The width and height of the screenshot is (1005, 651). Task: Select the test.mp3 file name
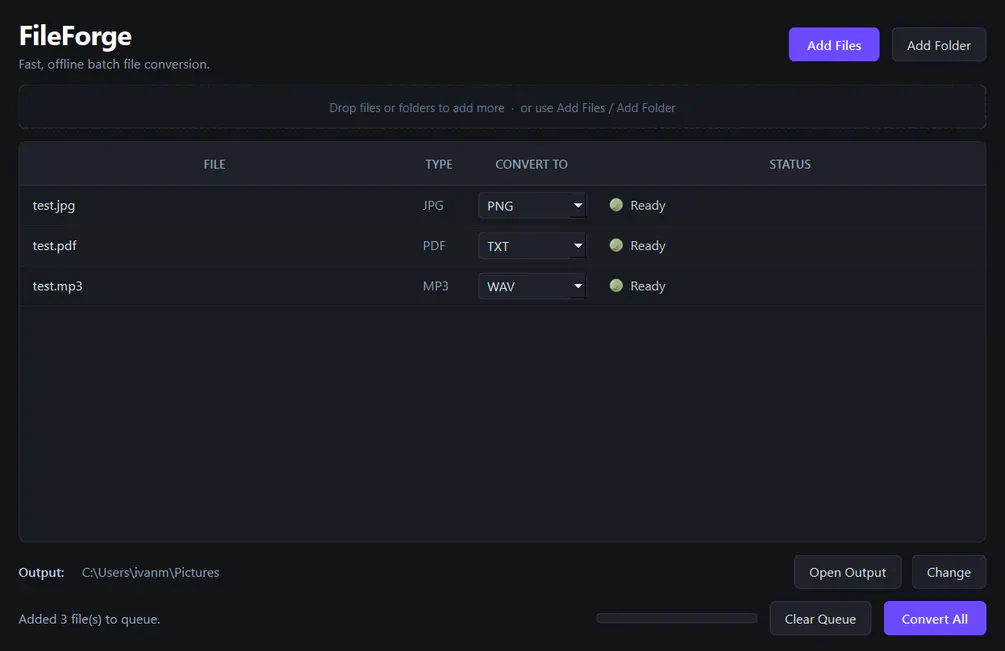(58, 286)
